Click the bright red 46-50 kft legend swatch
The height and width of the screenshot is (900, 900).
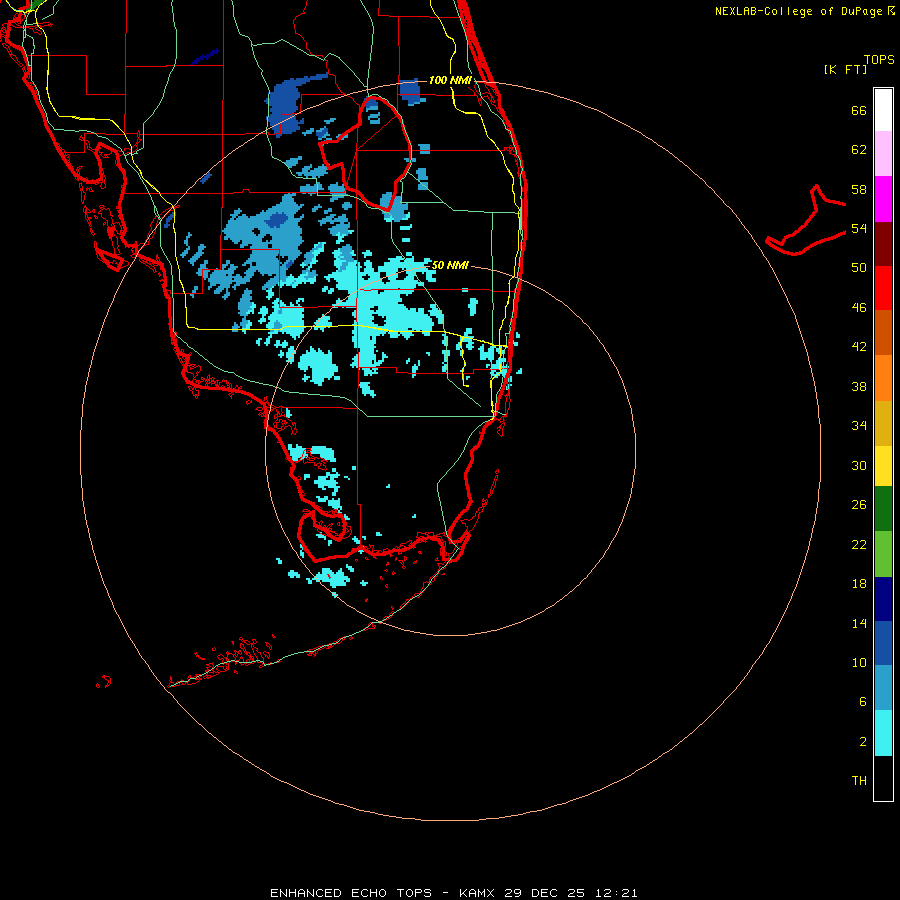pos(883,288)
